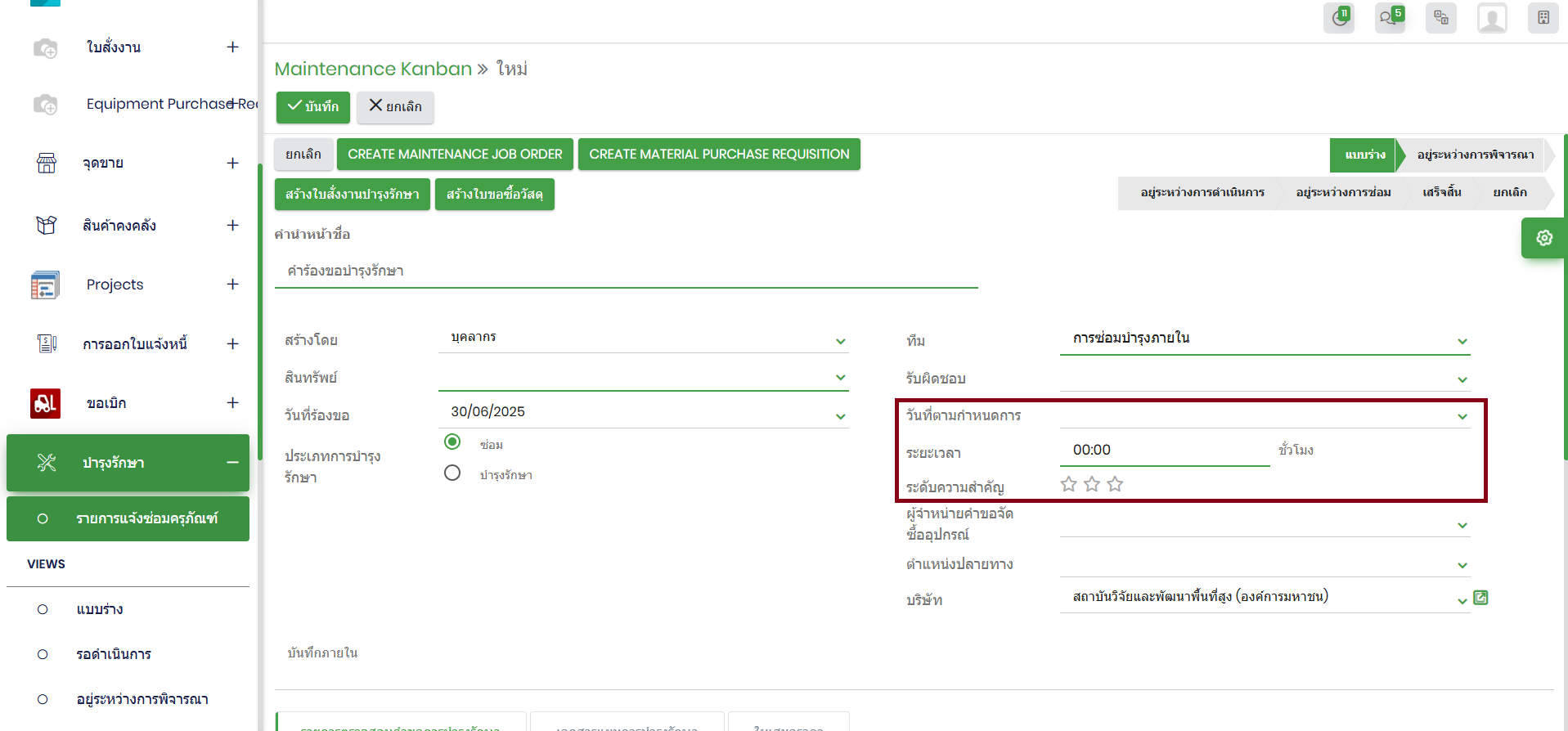Click the external link icon beside company field

[1480, 598]
